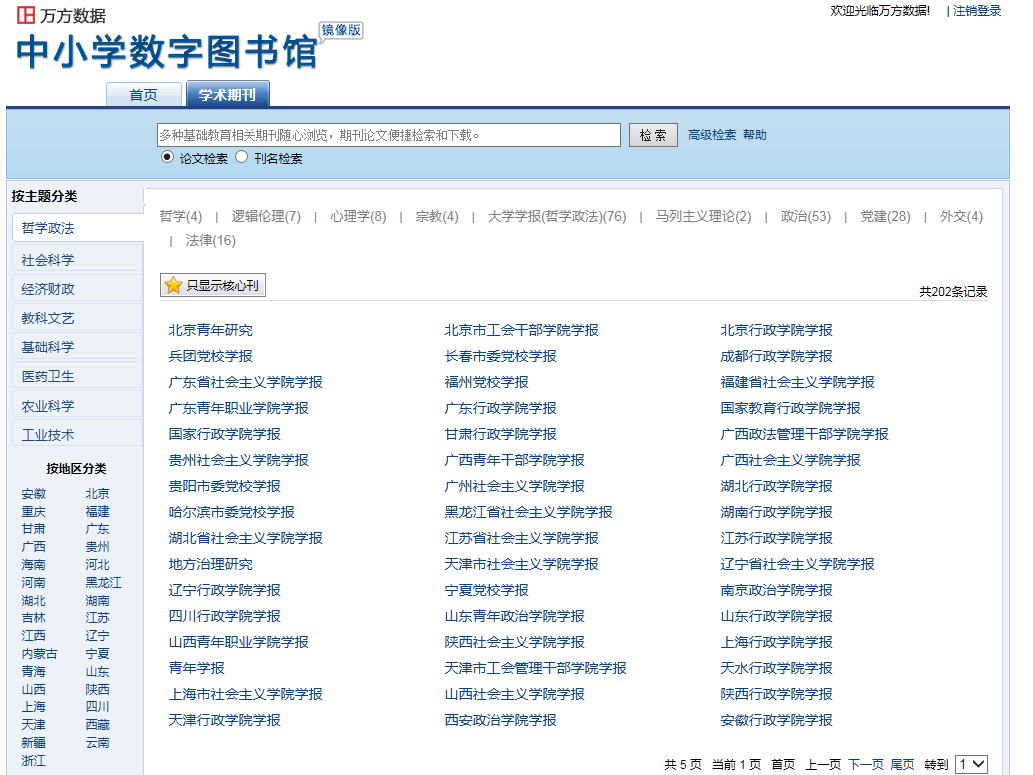1033x775 pixels.
Task: Select the 刊名检索 radio button
Action: click(241, 157)
